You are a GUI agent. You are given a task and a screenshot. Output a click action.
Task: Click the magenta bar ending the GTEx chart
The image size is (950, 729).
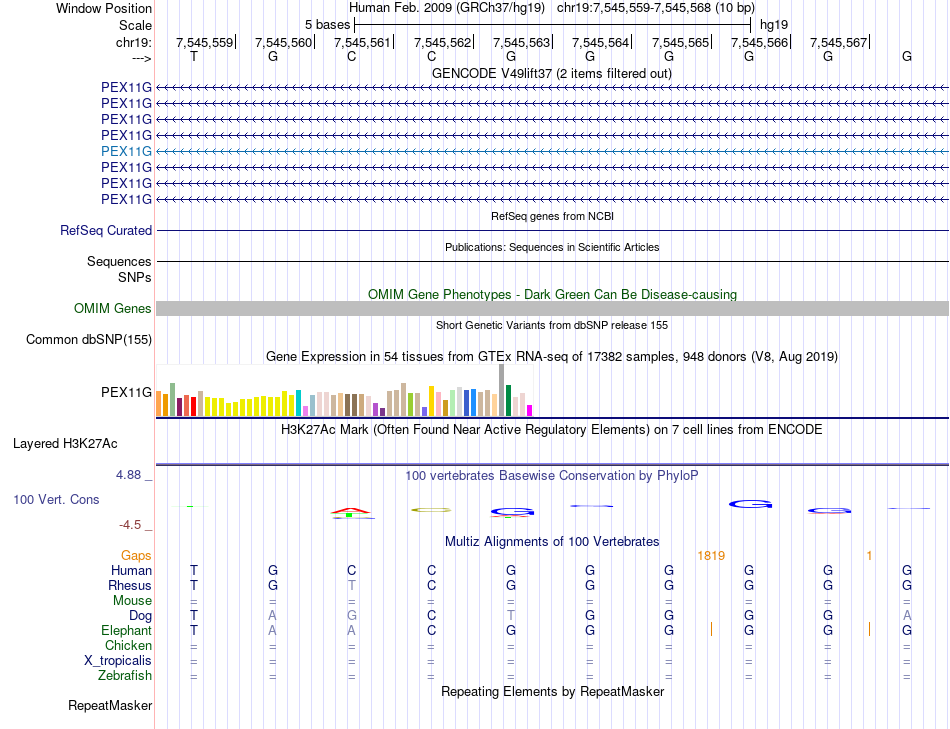tap(530, 409)
